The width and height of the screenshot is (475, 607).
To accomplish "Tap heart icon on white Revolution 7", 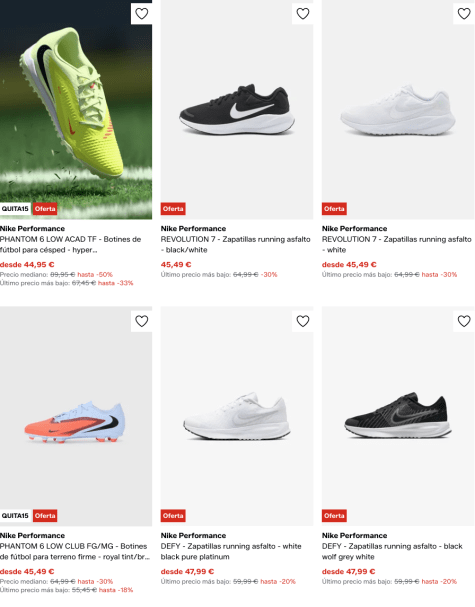I will click(464, 14).
